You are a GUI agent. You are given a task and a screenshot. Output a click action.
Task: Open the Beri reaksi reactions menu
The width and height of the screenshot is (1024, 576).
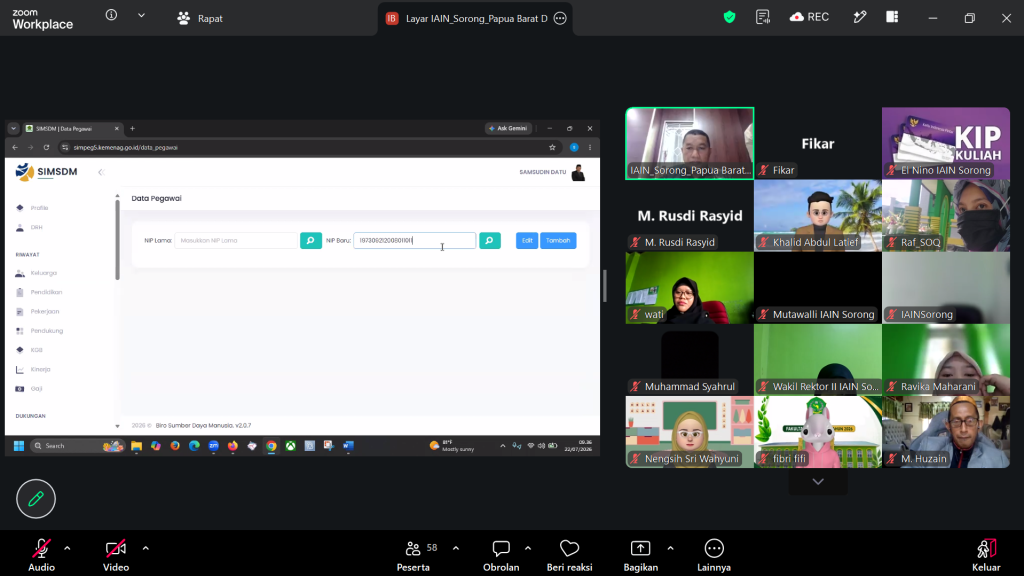point(569,556)
